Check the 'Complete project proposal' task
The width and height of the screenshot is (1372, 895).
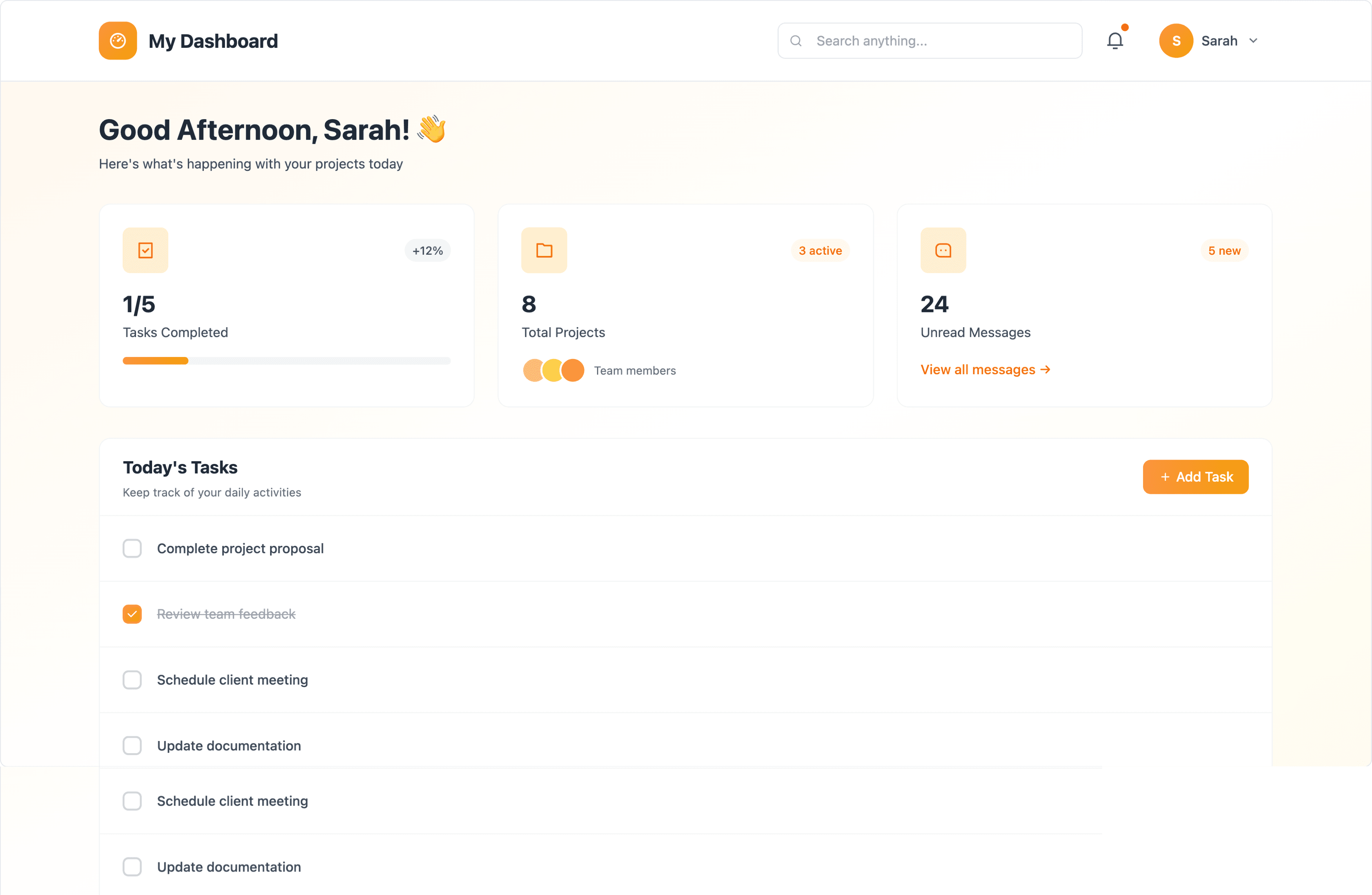(132, 548)
